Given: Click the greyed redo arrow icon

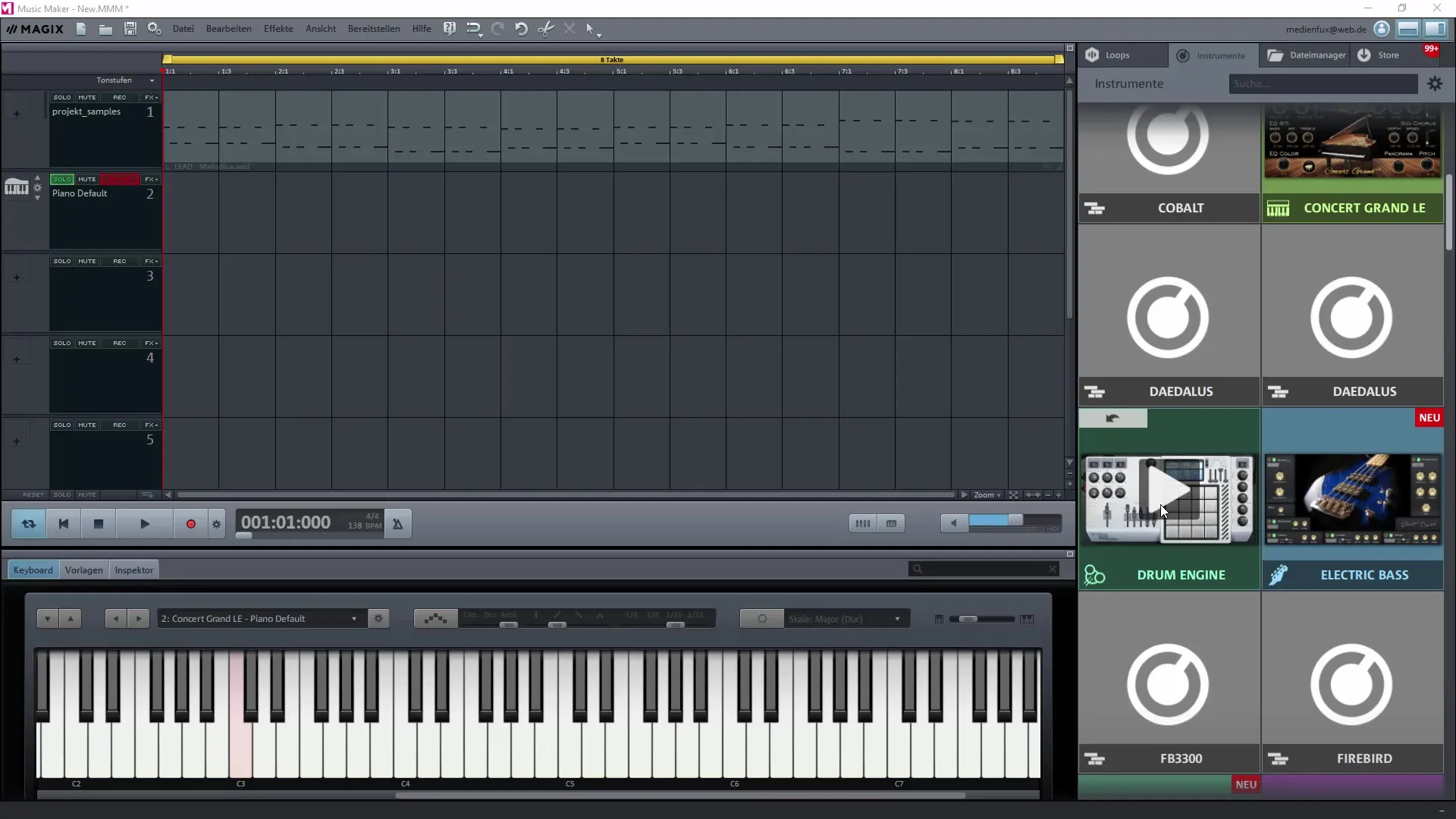Looking at the screenshot, I should (x=497, y=29).
